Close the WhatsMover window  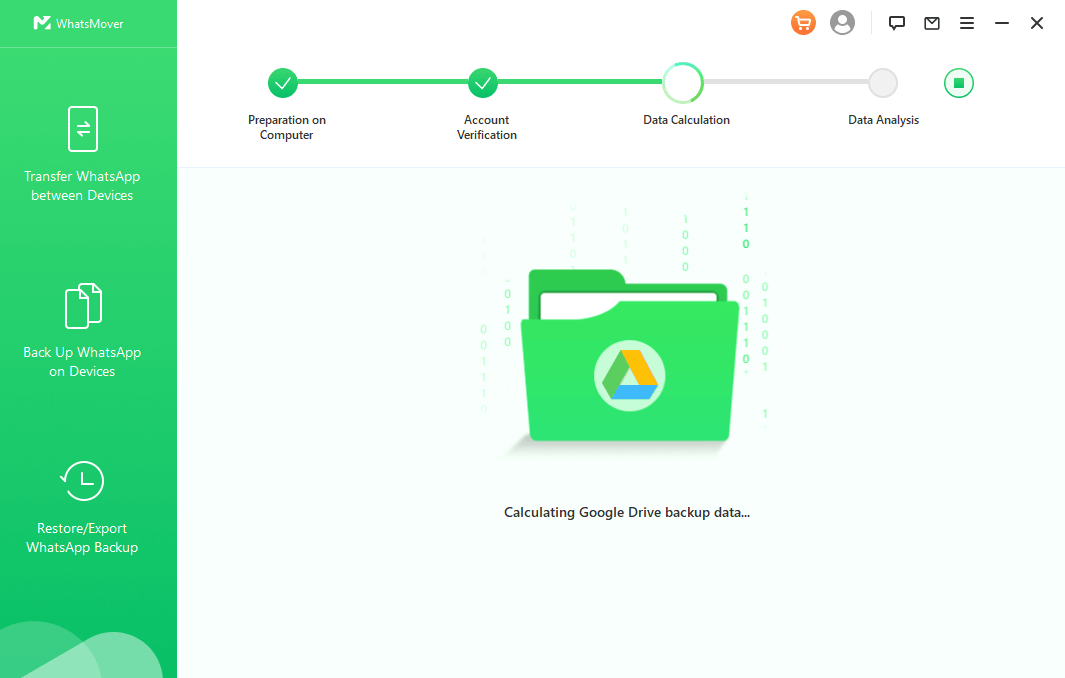1036,23
